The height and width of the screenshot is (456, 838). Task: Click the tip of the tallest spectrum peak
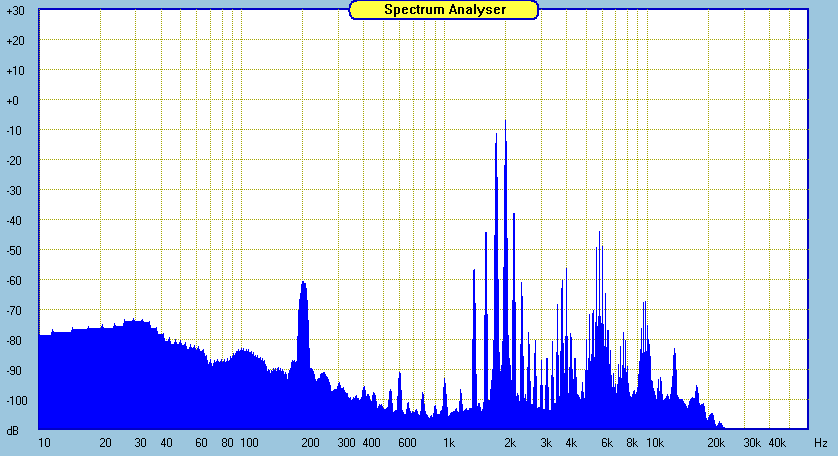coord(505,121)
